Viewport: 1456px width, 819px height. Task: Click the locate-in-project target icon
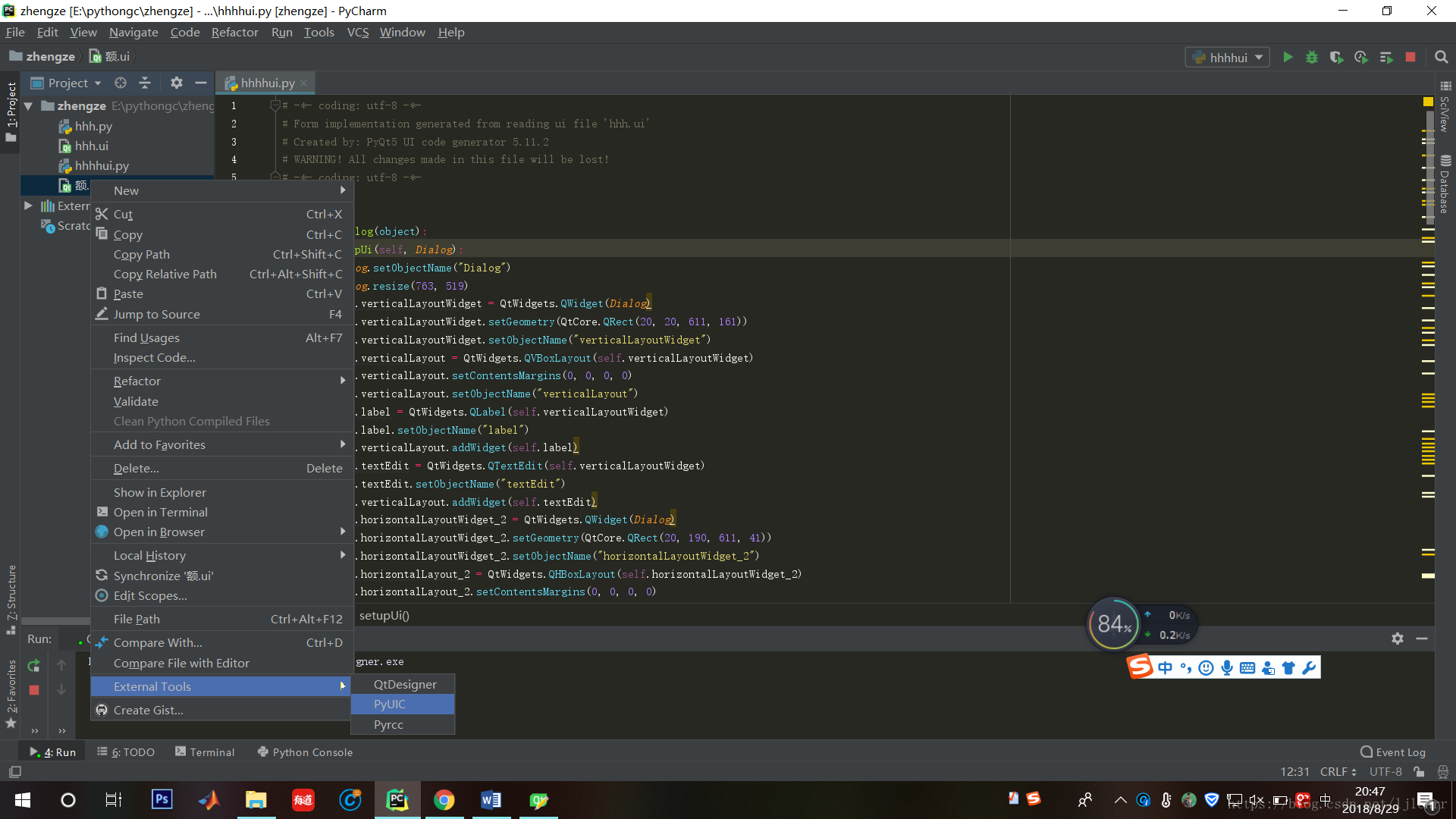121,83
